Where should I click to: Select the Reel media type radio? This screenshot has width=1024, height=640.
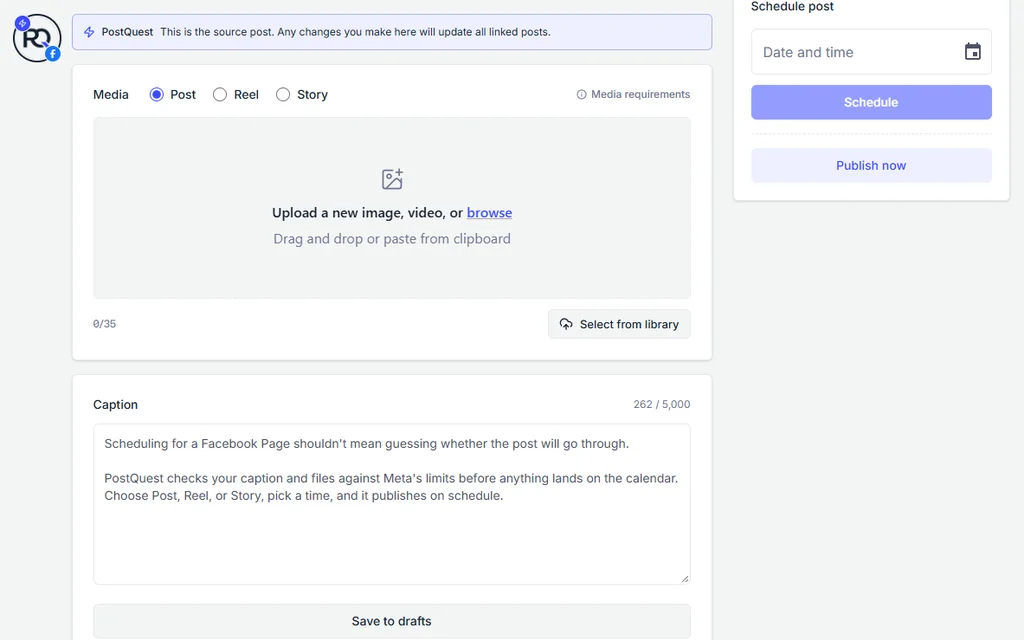click(x=220, y=95)
